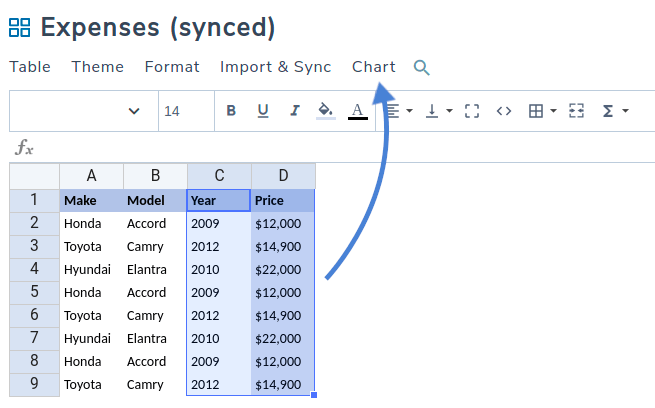Open the Format menu
This screenshot has height=408, width=655.
(172, 67)
